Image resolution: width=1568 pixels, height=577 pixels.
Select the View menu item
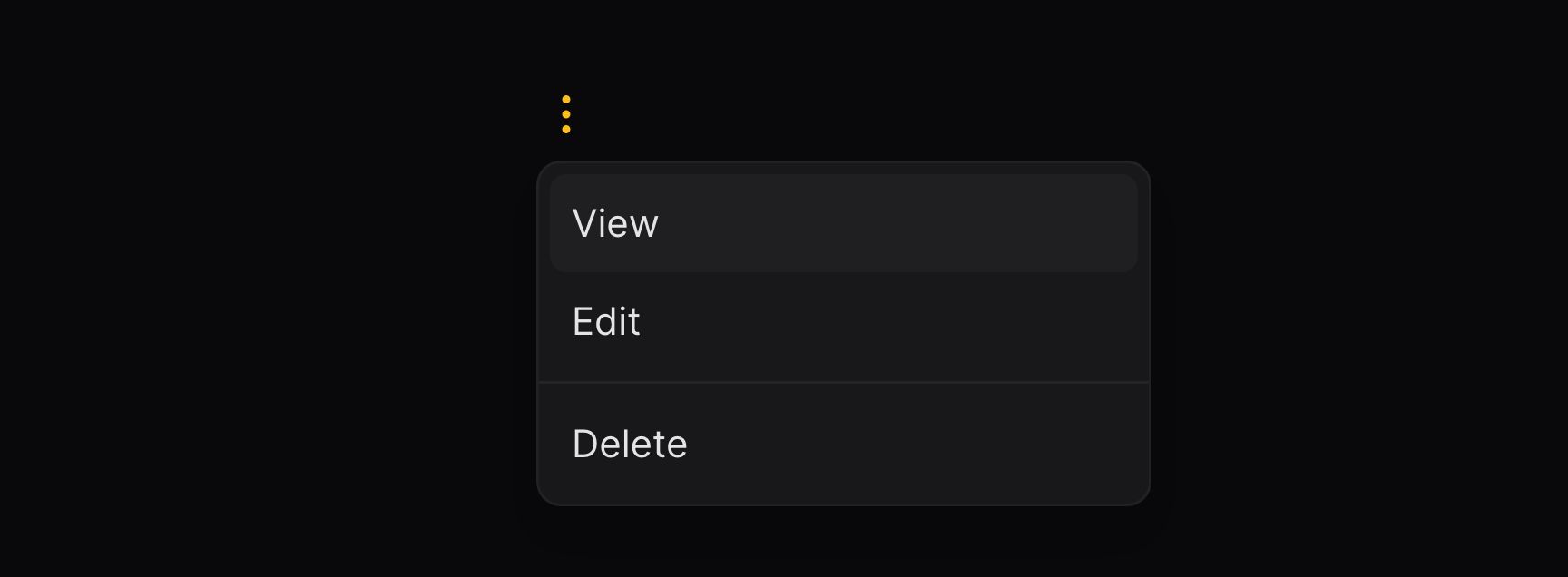(844, 223)
